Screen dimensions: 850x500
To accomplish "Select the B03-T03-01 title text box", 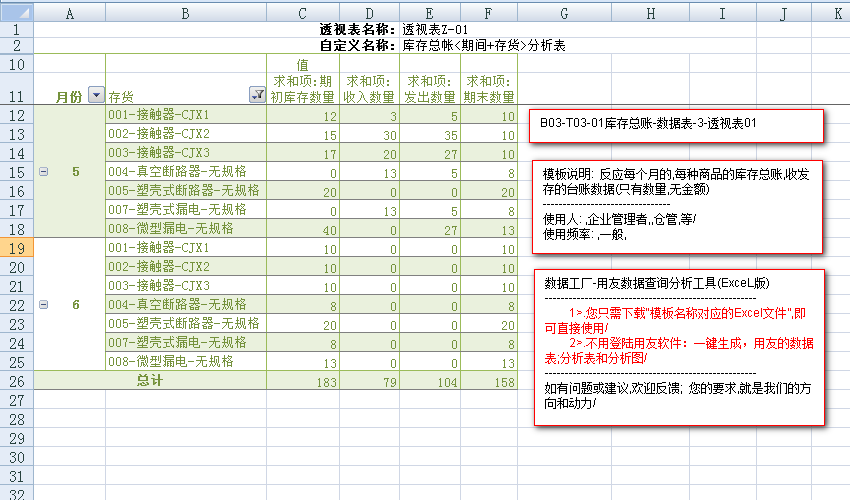I will 676,125.
